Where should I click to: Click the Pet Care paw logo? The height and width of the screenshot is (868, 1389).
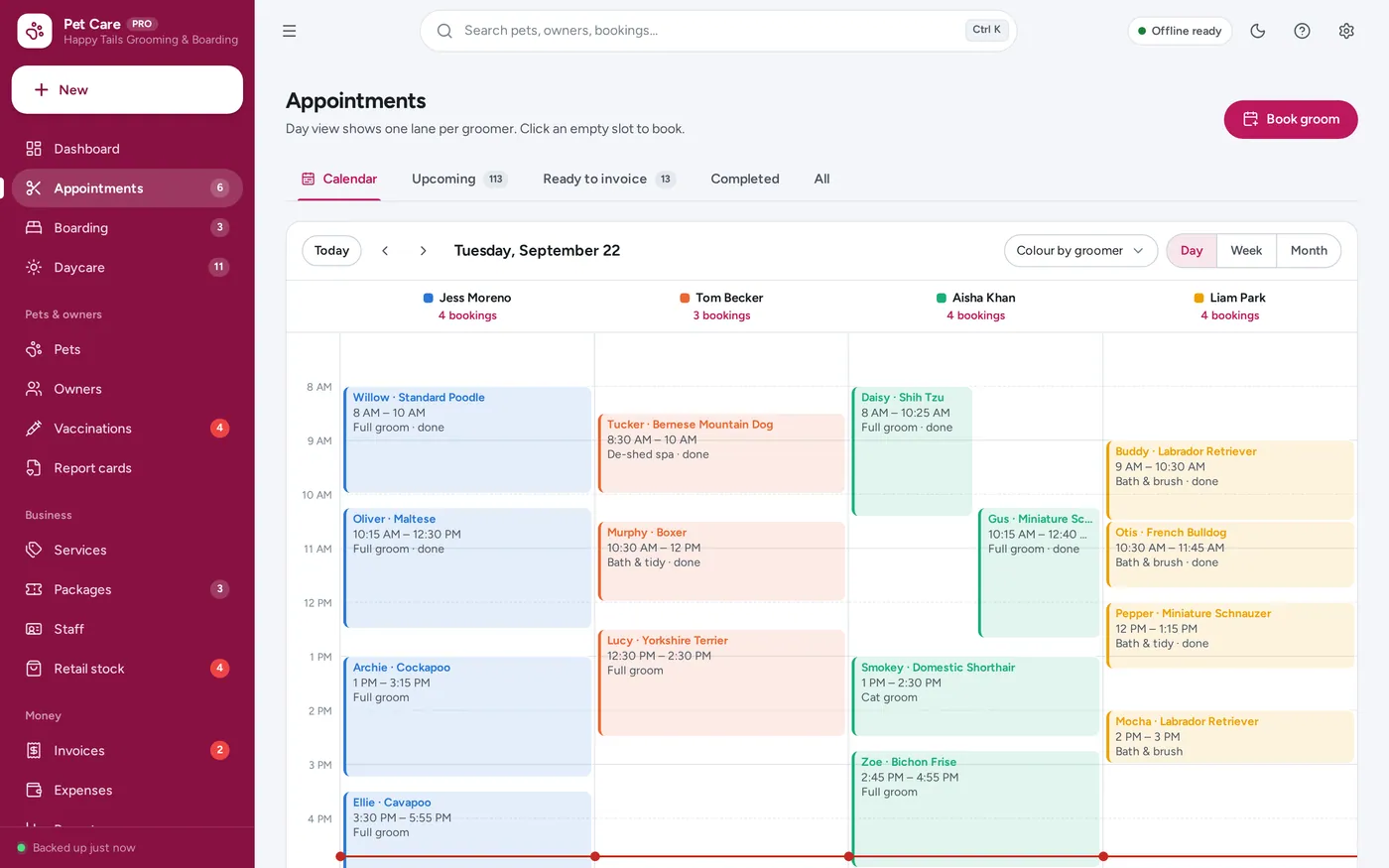pyautogui.click(x=35, y=31)
